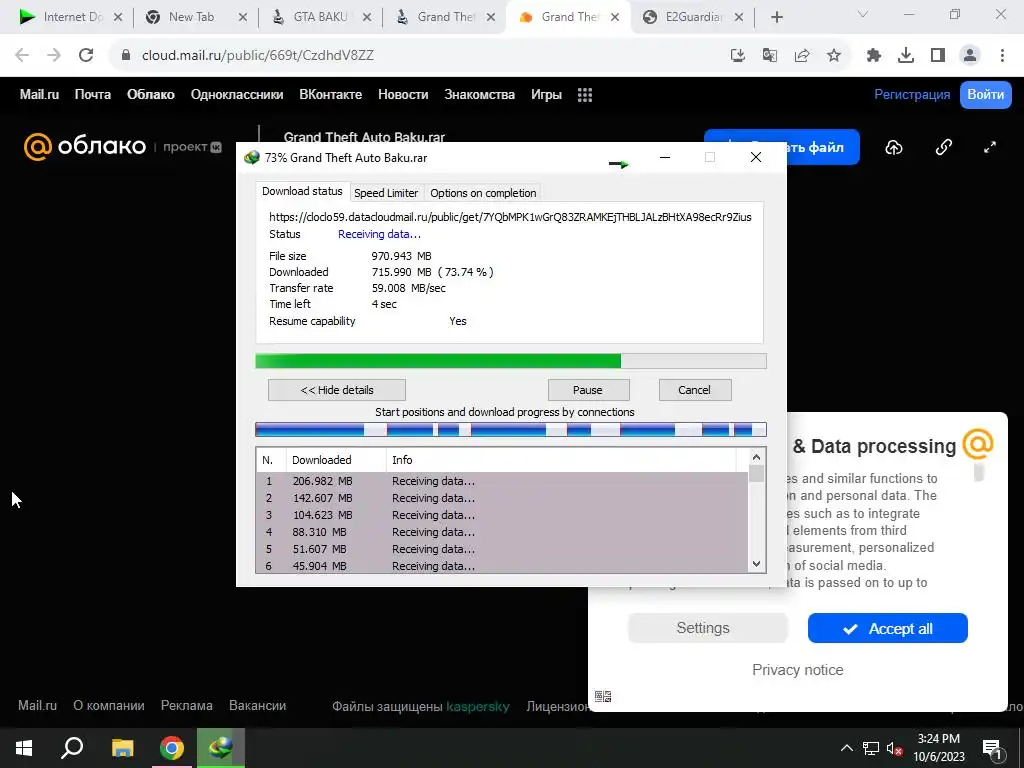This screenshot has height=768, width=1024.
Task: Open the Chrome downloads icon
Action: pos(906,56)
